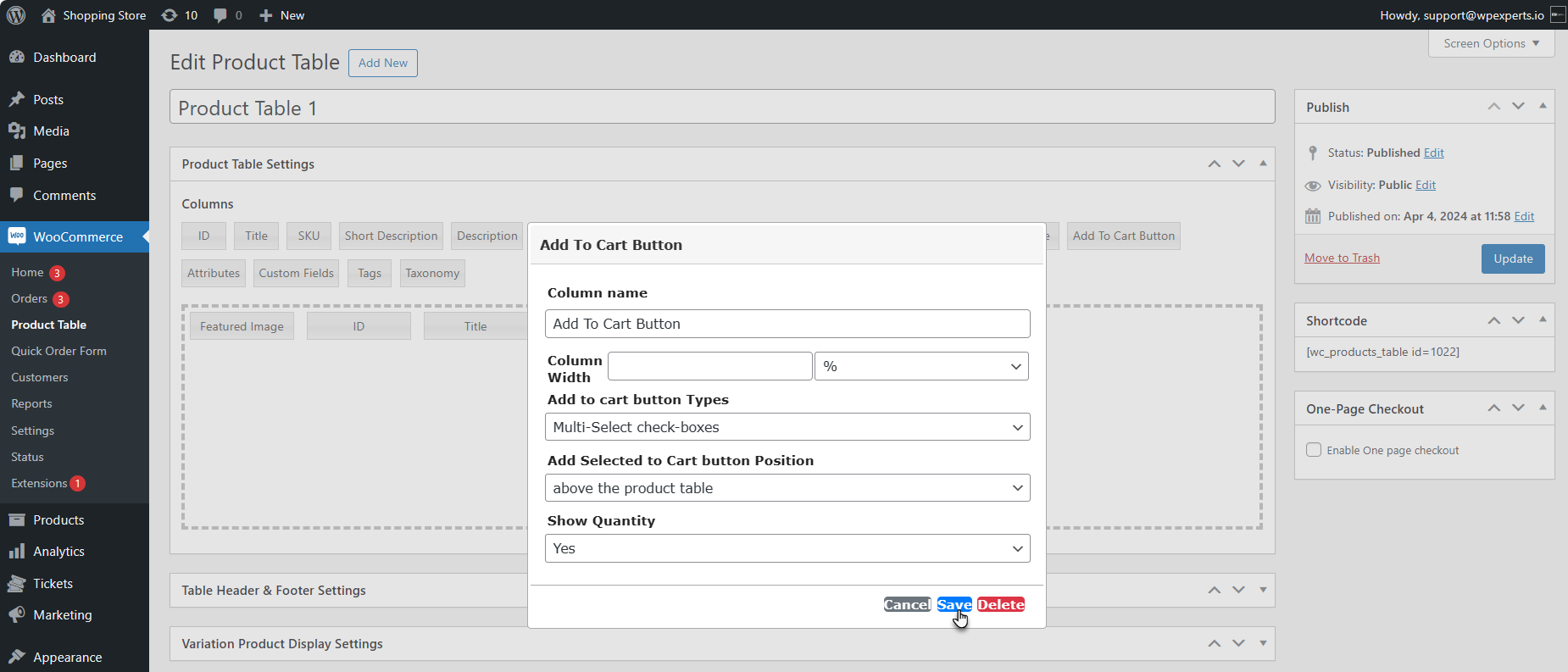1568x672 pixels.
Task: Open the WordPress logo menu
Action: click(x=16, y=15)
